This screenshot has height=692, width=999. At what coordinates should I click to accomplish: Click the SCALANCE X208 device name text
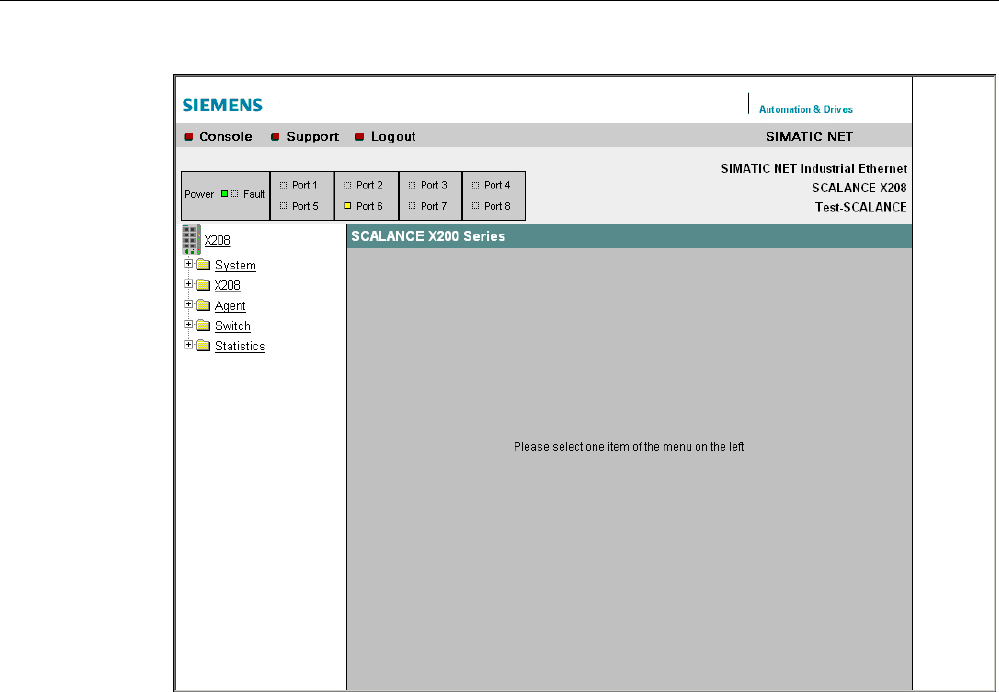coord(859,188)
